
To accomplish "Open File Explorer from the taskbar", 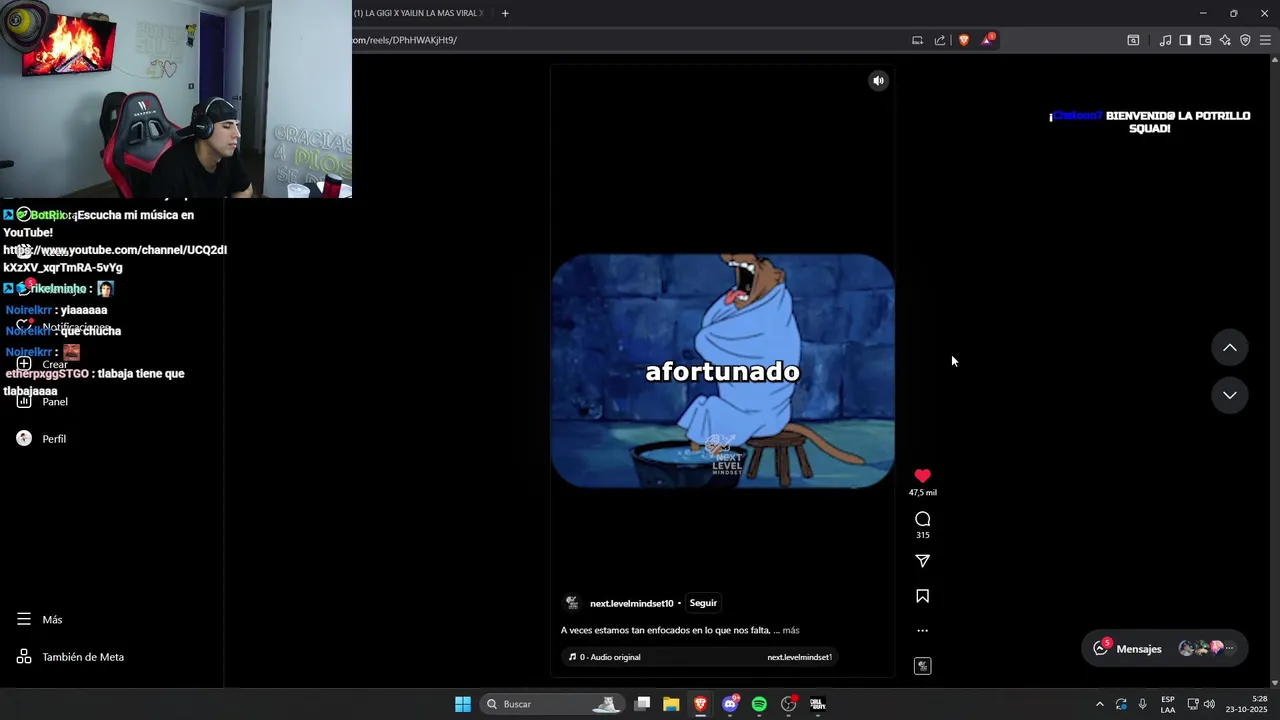I will [671, 704].
